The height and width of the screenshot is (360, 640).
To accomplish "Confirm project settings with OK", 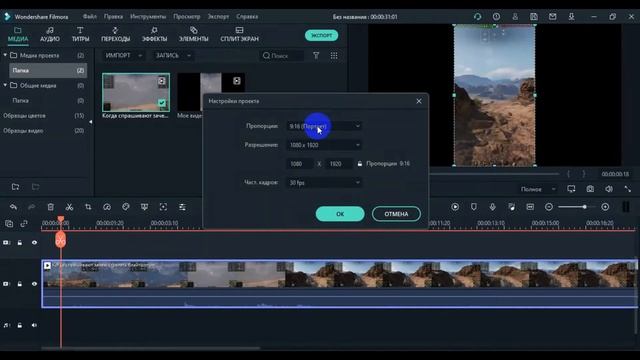I will point(340,214).
